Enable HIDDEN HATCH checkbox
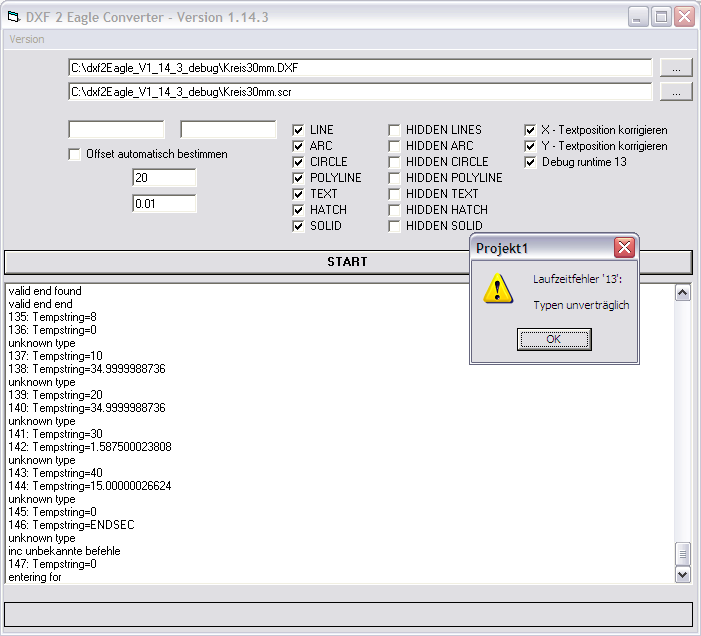This screenshot has width=701, height=636. [394, 210]
